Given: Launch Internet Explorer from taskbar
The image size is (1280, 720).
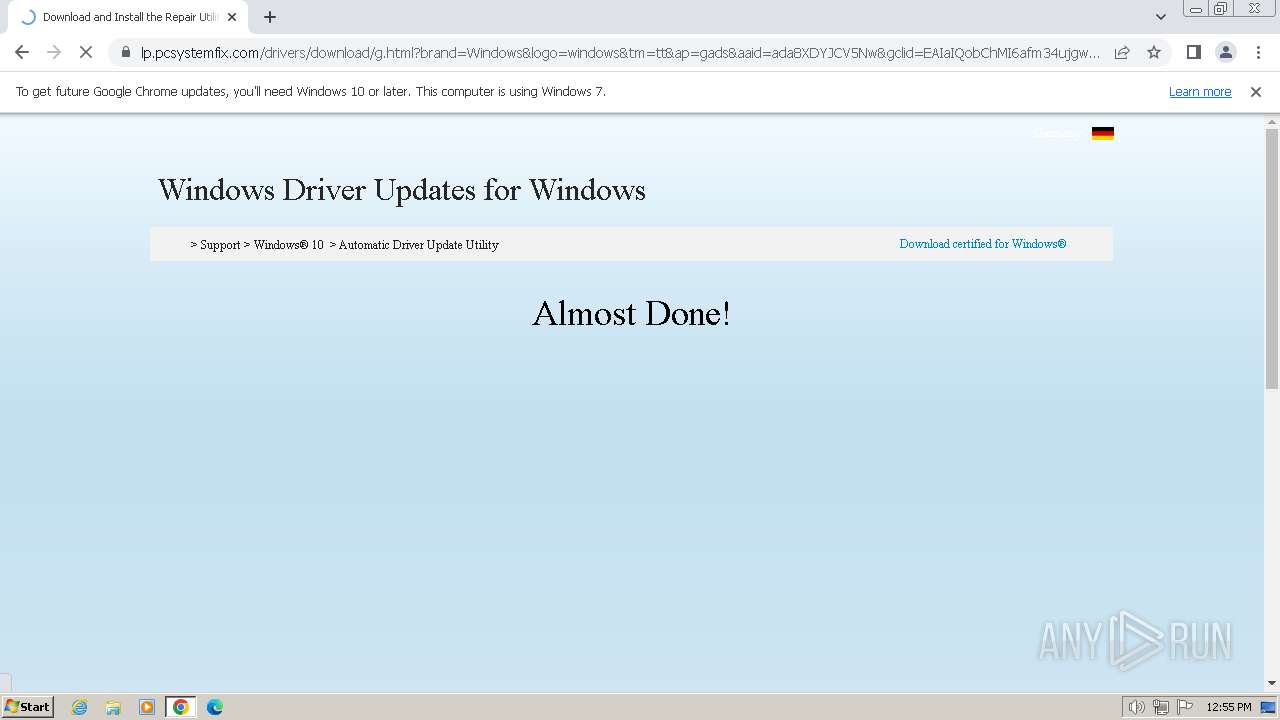Looking at the screenshot, I should click(x=80, y=707).
